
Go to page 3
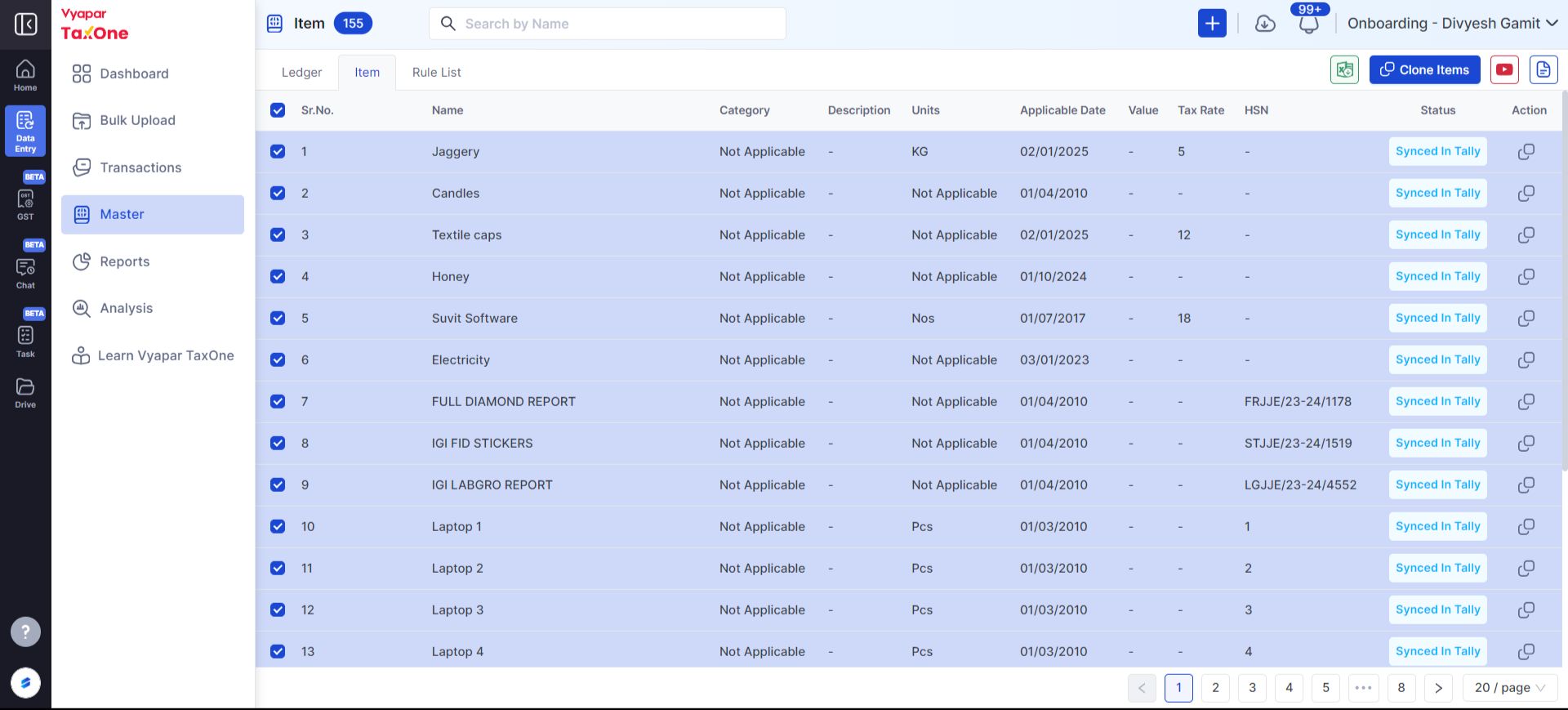point(1252,688)
